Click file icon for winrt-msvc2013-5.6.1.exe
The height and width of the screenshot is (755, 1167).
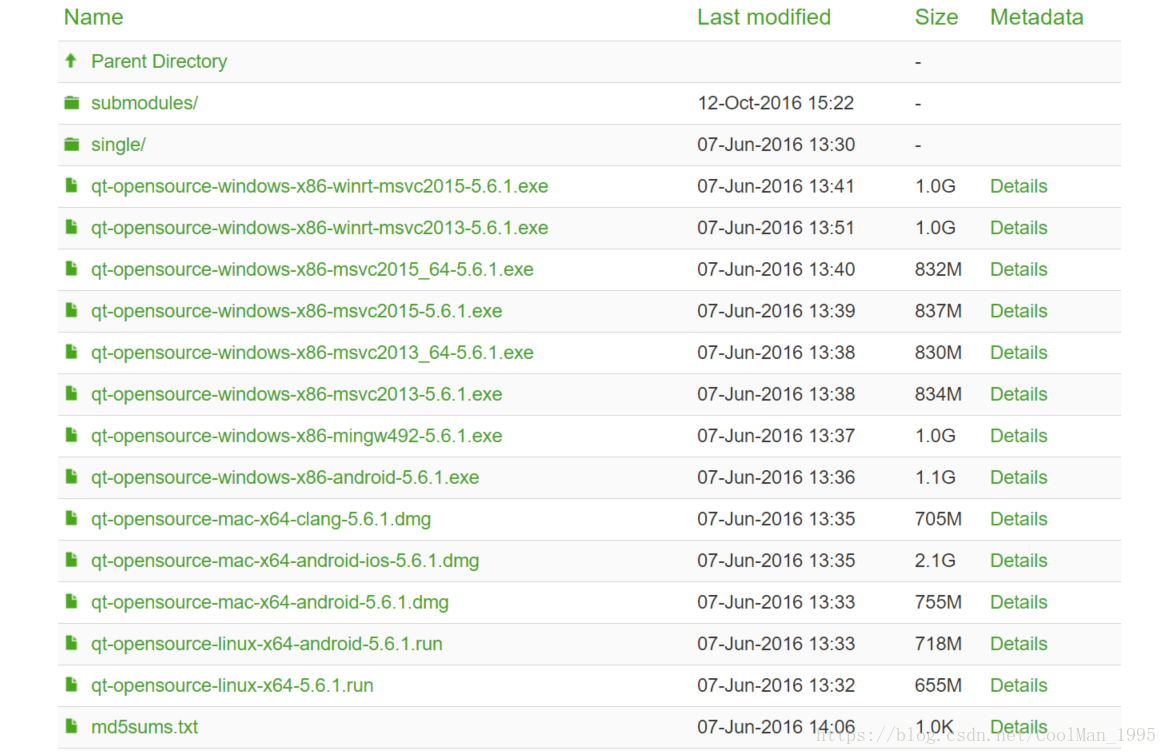tap(71, 228)
